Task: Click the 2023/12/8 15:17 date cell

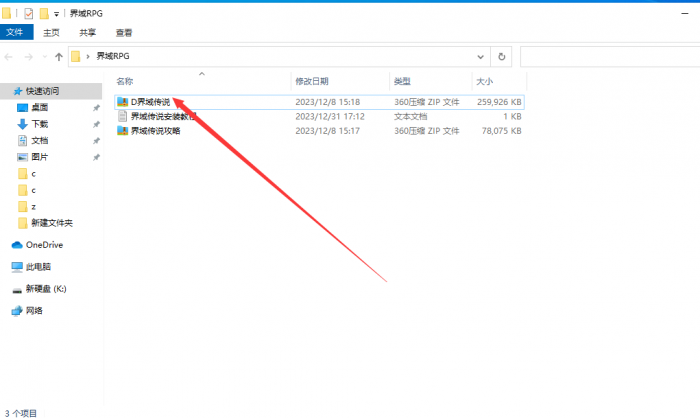Action: click(x=327, y=130)
